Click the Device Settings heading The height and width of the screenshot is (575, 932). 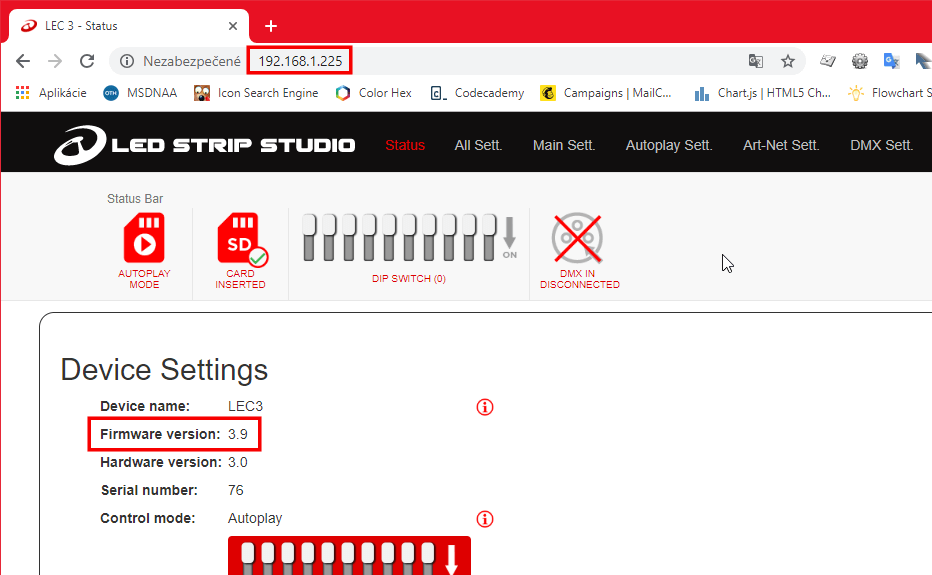point(164,370)
